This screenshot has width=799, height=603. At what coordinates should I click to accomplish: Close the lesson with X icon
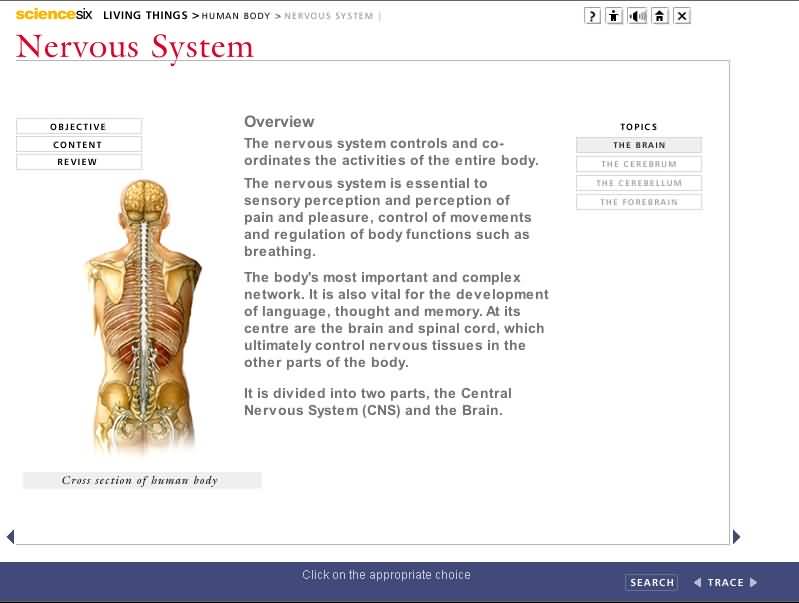pos(682,16)
